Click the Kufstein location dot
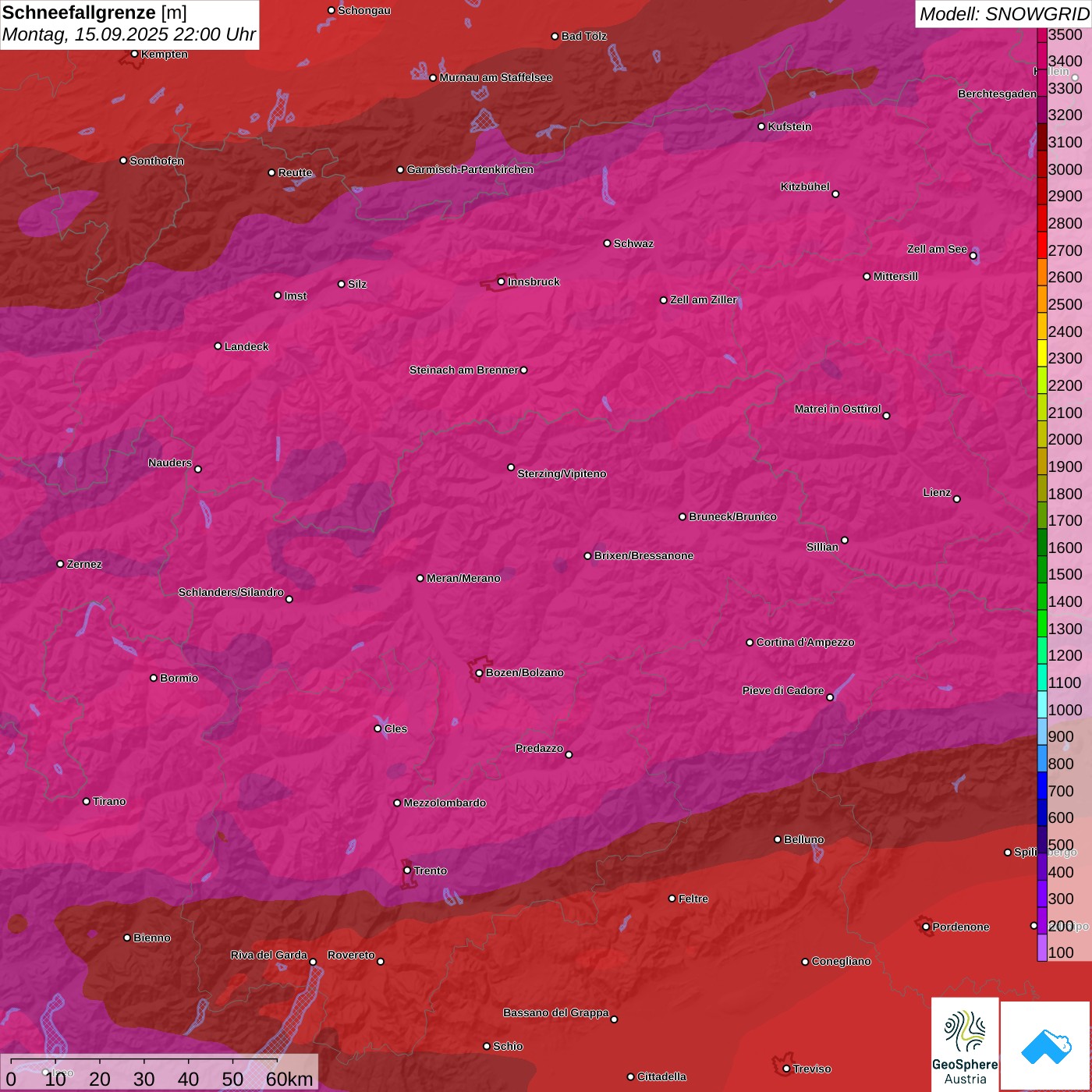This screenshot has width=1092, height=1092. pos(761,126)
